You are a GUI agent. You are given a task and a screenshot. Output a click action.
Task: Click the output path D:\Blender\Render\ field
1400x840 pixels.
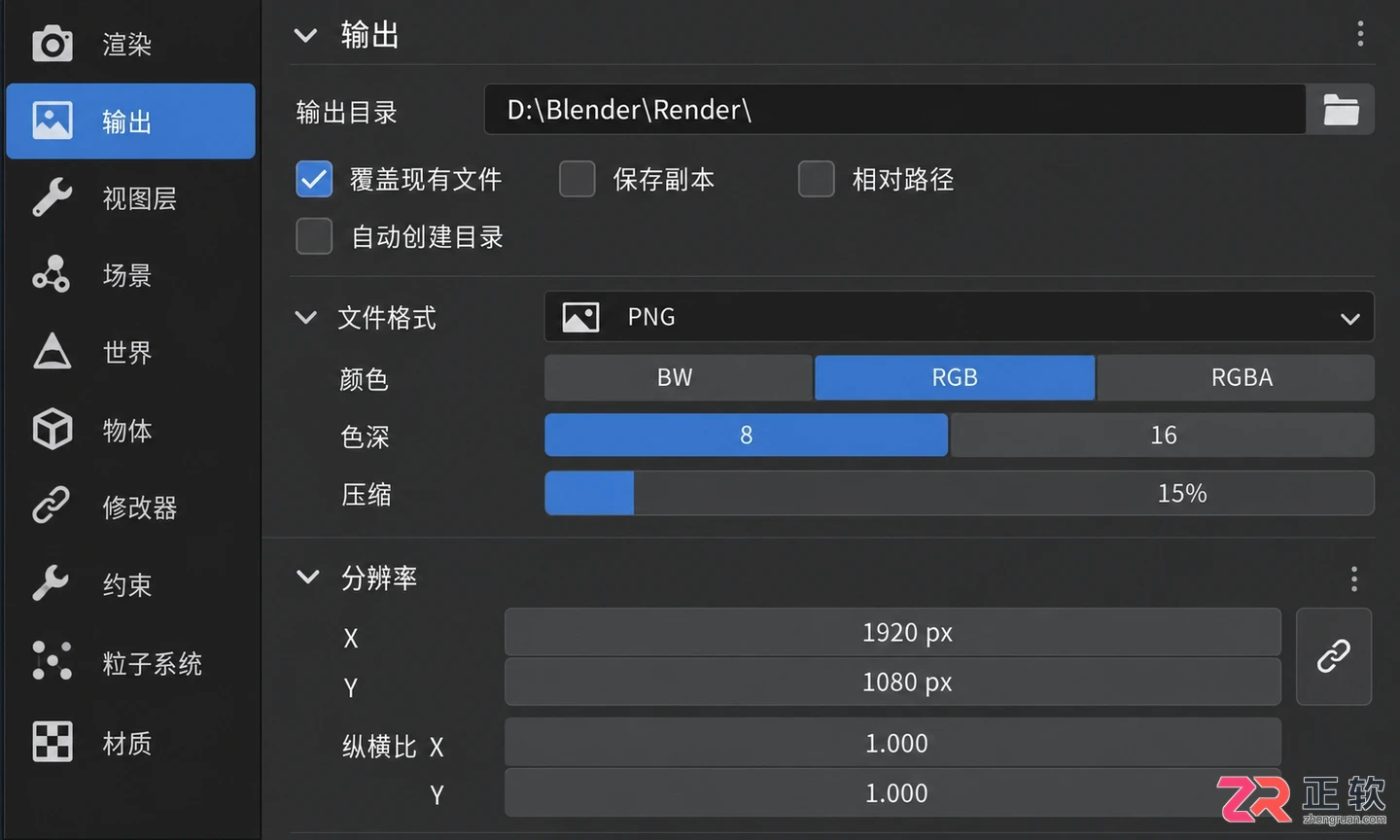click(x=894, y=110)
